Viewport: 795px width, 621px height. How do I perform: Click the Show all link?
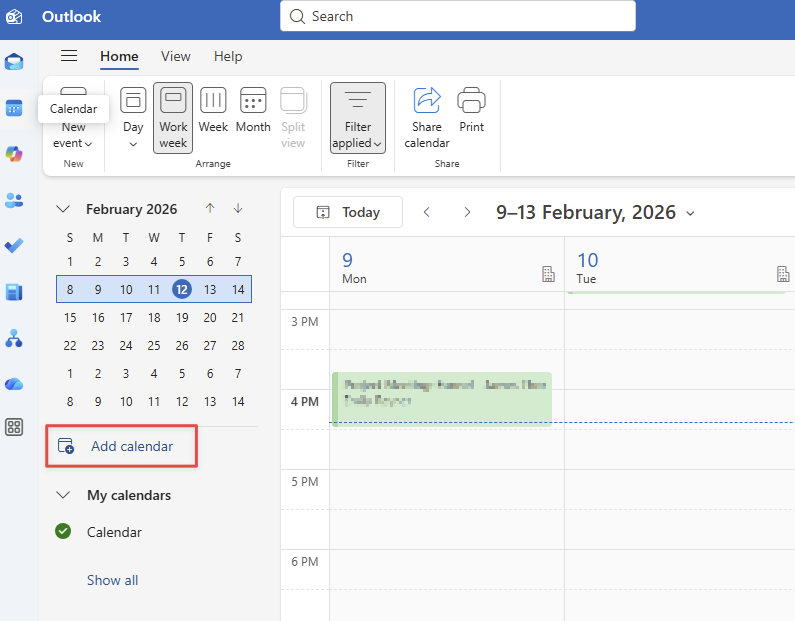click(112, 580)
